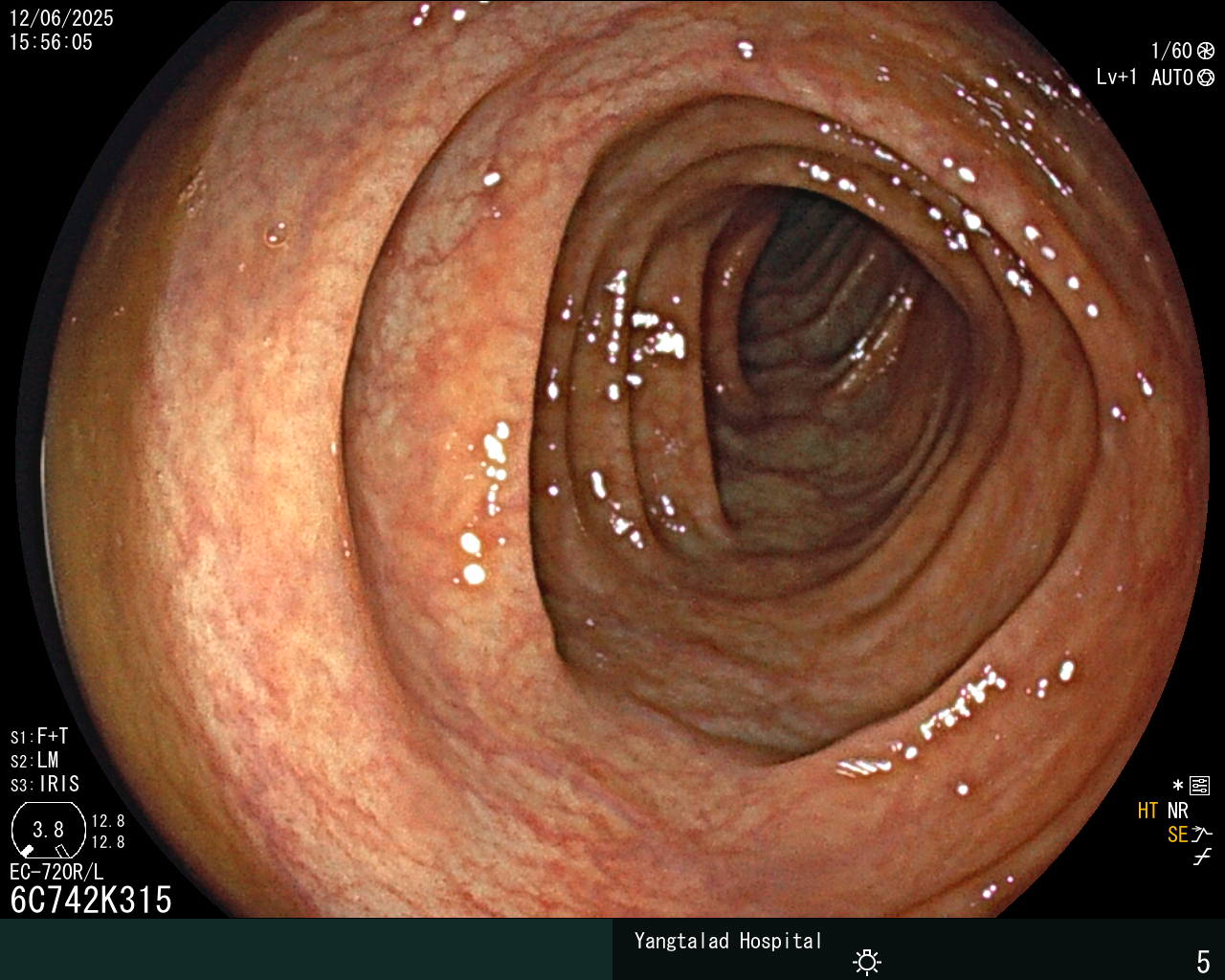This screenshot has width=1225, height=980.
Task: Click the Yangtalad Hospital label
Action: [x=728, y=941]
